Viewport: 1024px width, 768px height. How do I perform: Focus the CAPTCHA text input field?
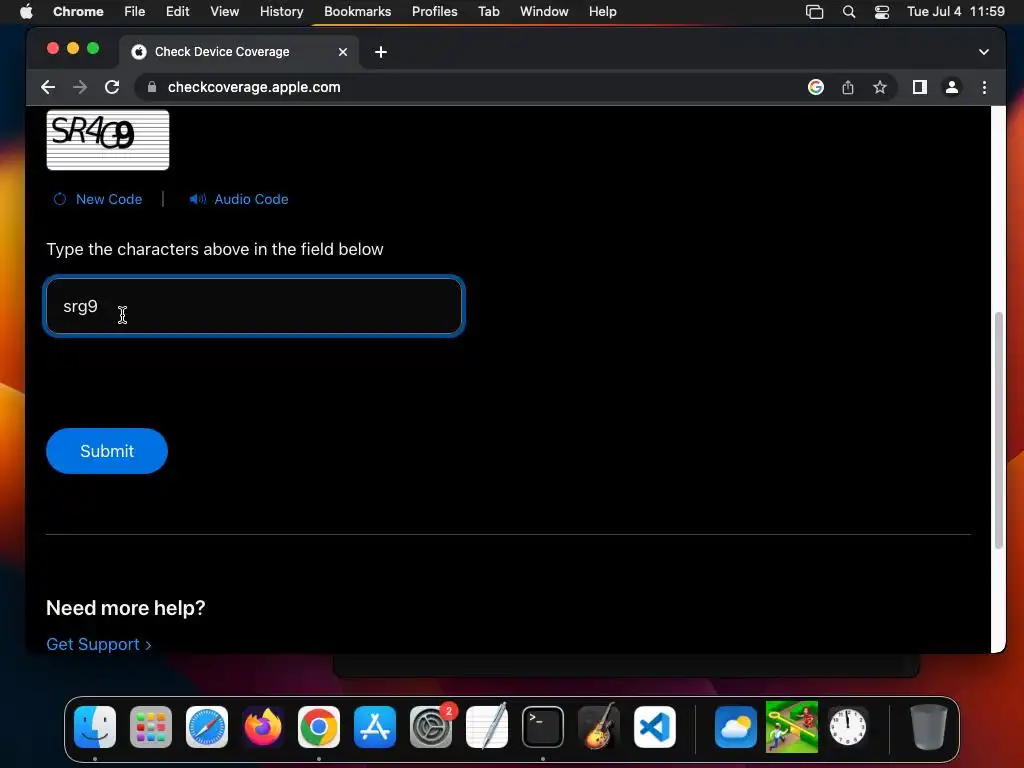254,306
